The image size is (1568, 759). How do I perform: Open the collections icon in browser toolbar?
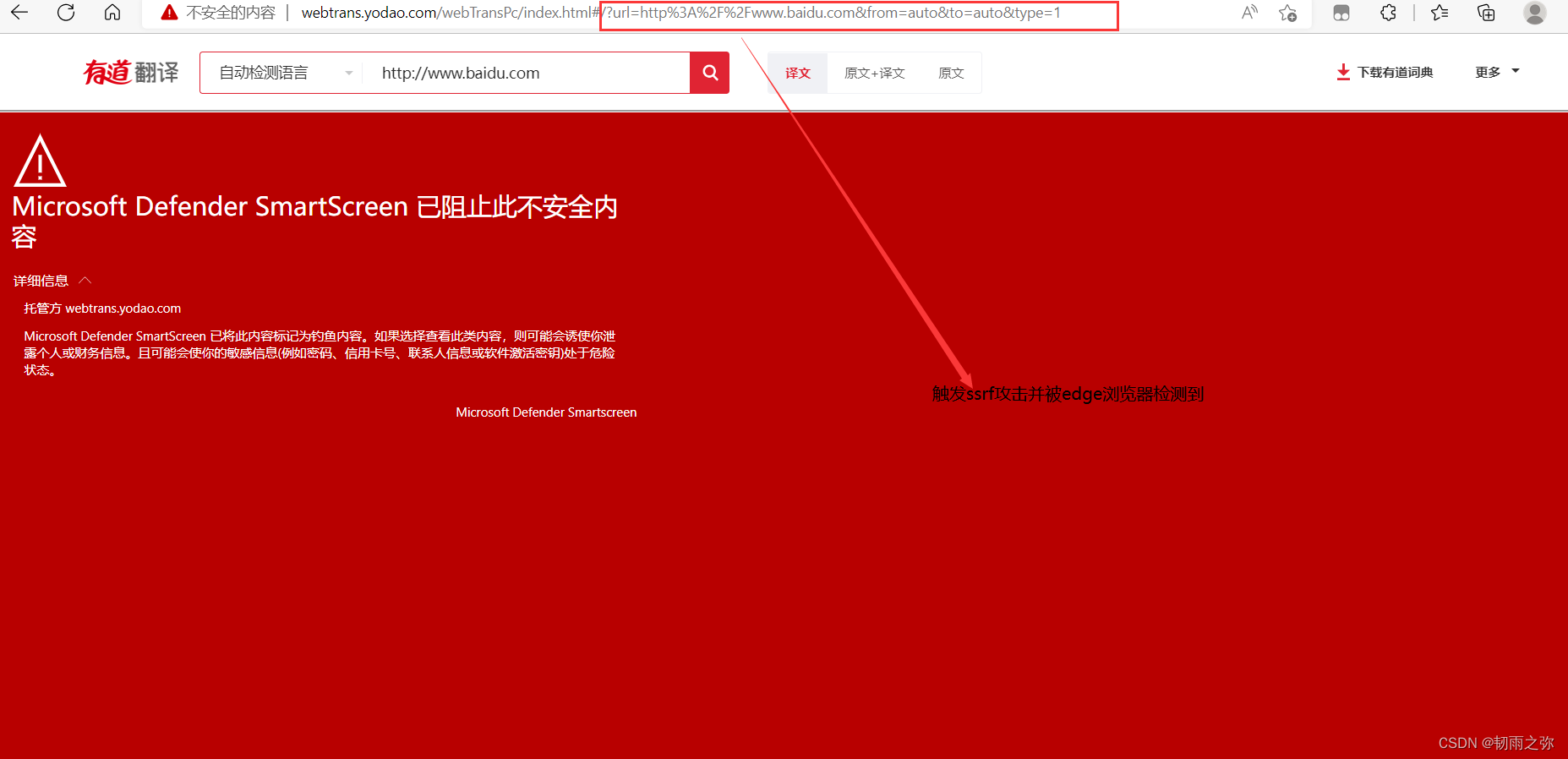[x=1486, y=13]
